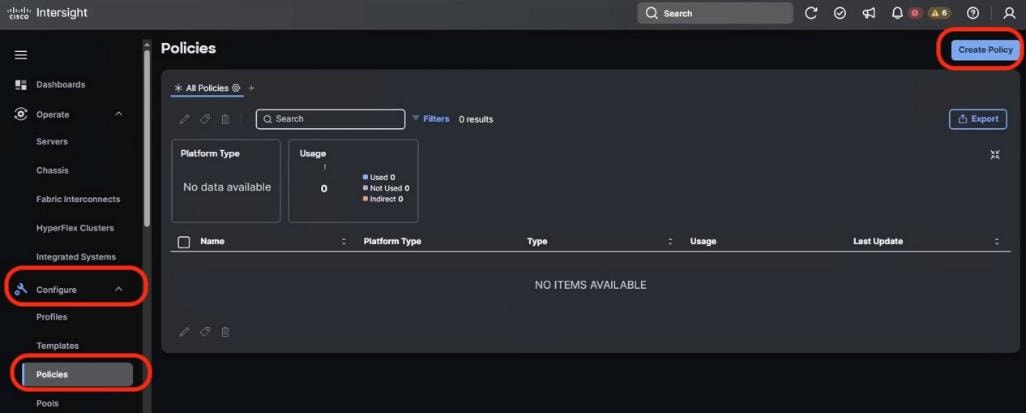Screen dimensions: 1026x413
Task: Click the Not Used legend swatch
Action: (365, 188)
